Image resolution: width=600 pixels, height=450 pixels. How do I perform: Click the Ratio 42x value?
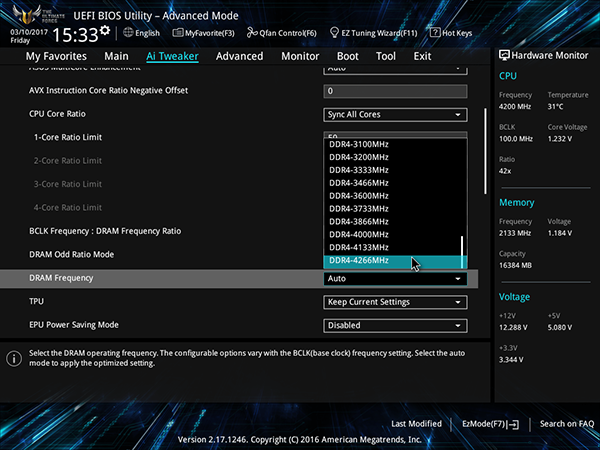tap(505, 171)
